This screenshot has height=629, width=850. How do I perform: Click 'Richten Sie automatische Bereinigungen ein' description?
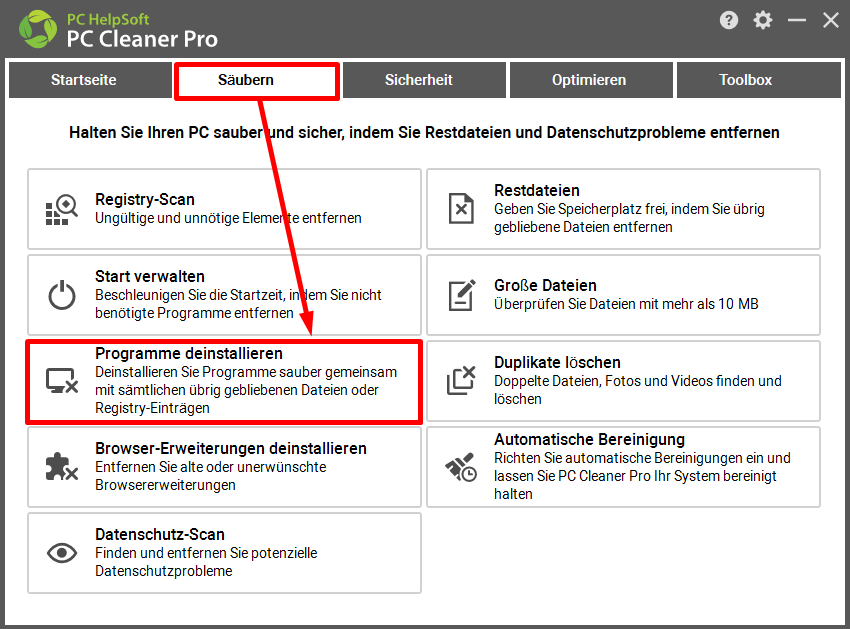pos(642,476)
